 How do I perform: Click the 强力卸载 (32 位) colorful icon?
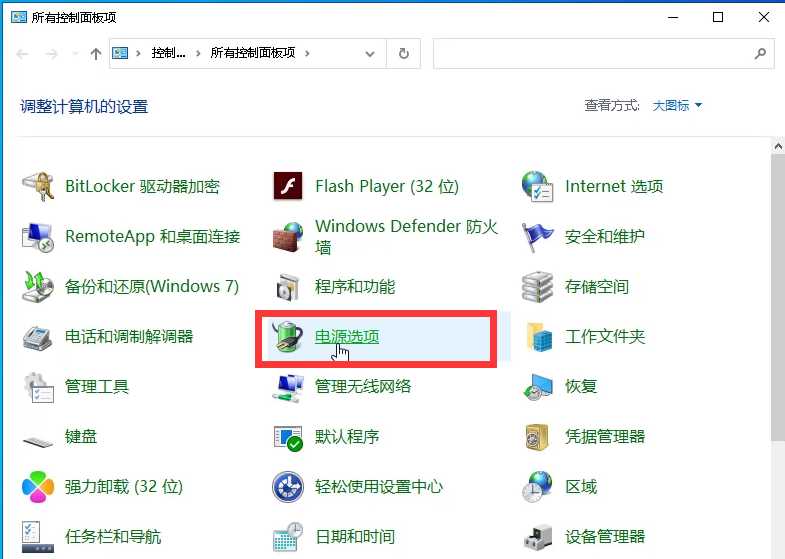tap(38, 487)
